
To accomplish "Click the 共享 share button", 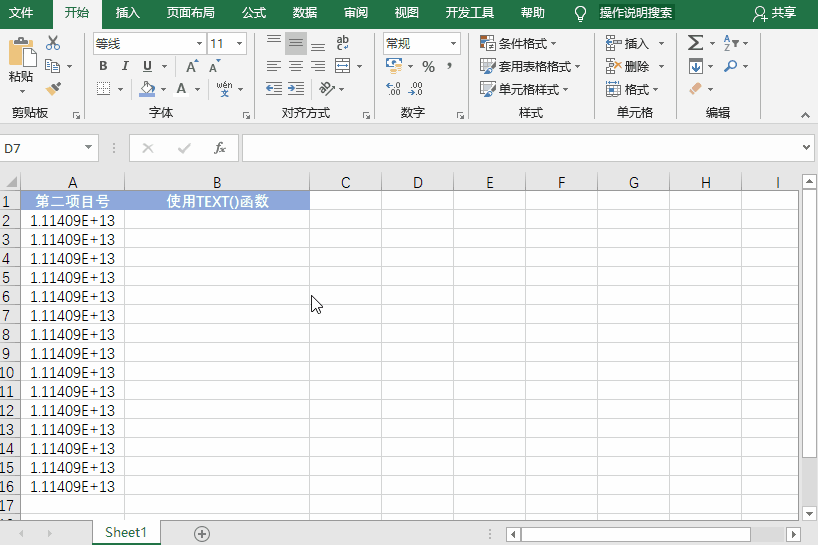I will pos(774,13).
